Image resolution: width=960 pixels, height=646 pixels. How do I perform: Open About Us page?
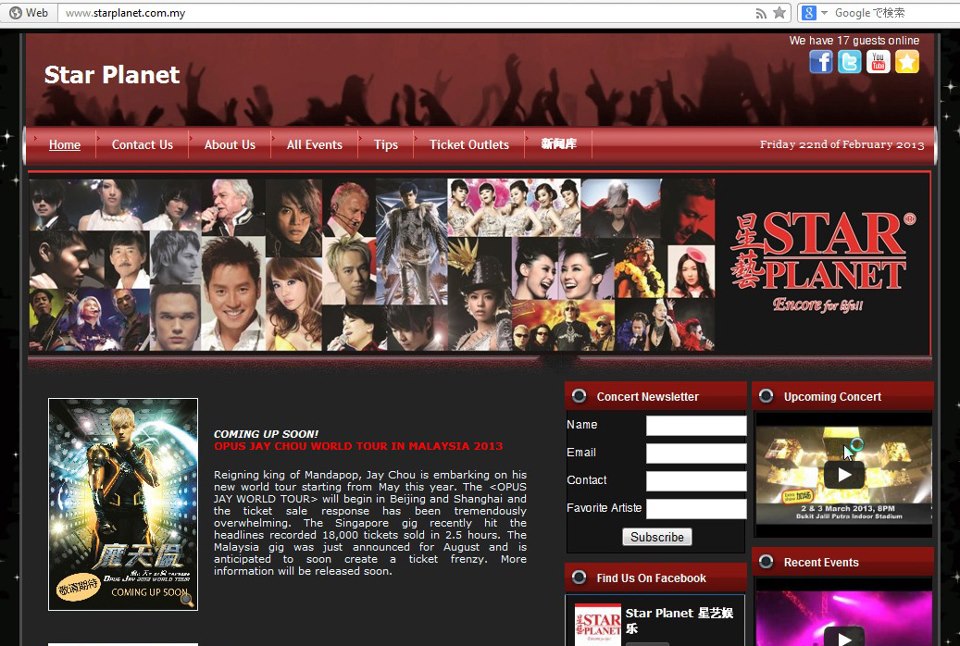tap(230, 145)
